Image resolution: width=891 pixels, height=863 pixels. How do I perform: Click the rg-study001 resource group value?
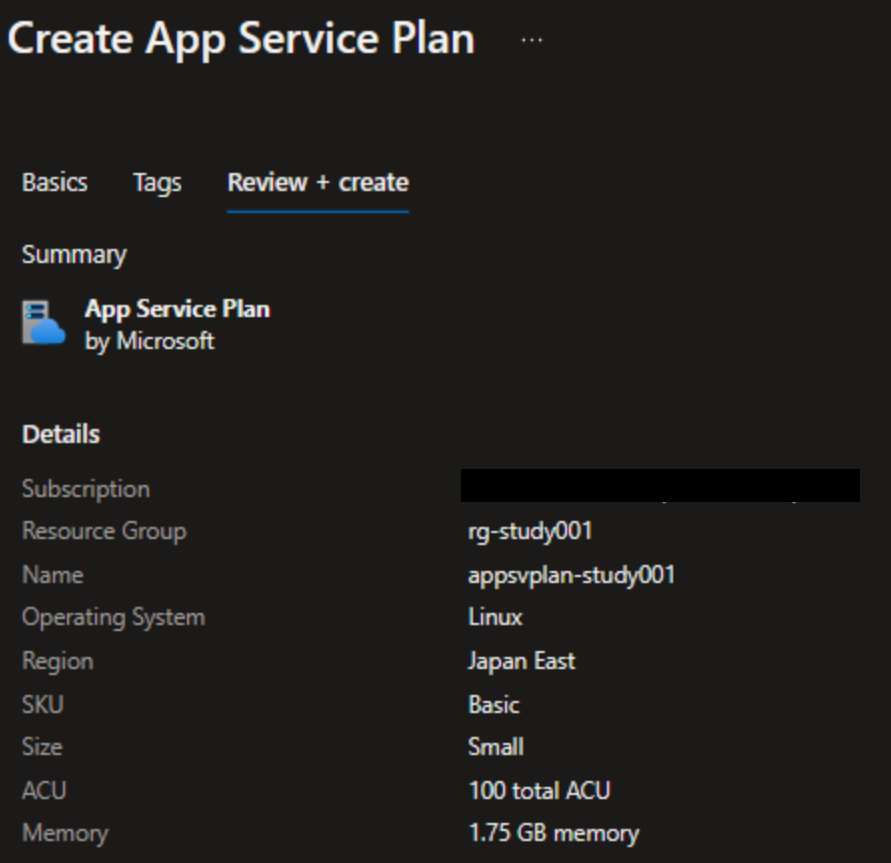pyautogui.click(x=530, y=532)
